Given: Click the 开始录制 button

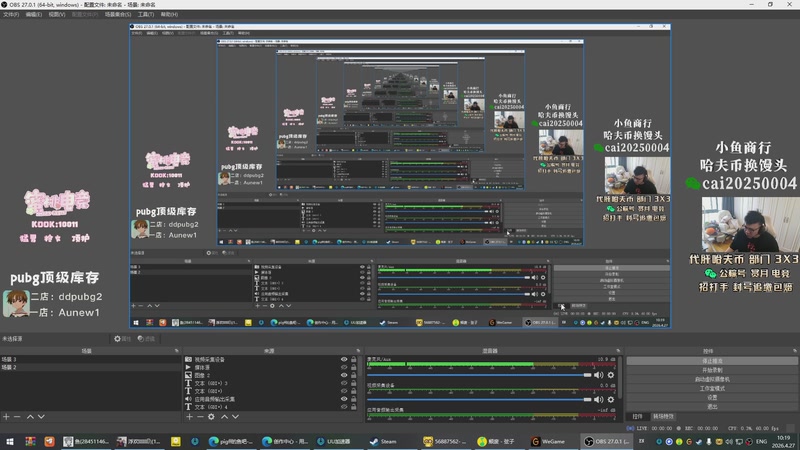Looking at the screenshot, I should (x=712, y=370).
